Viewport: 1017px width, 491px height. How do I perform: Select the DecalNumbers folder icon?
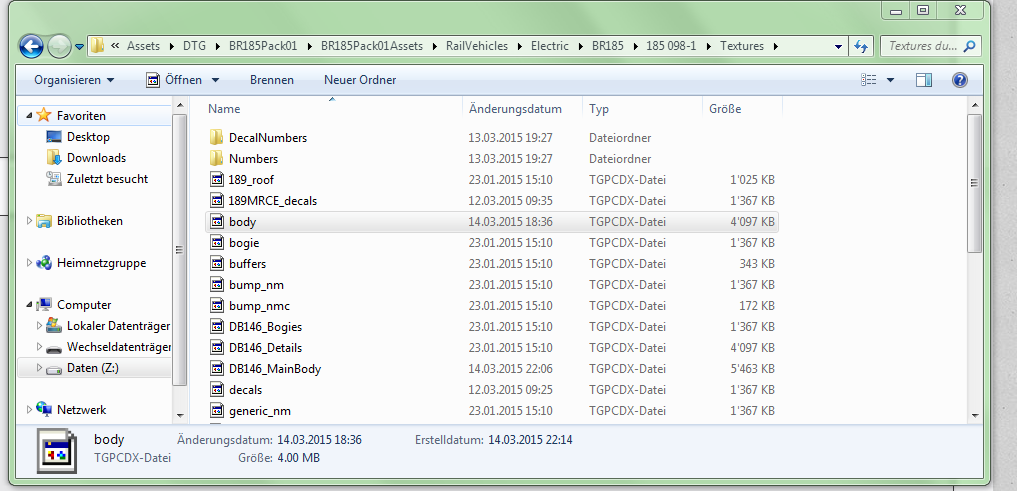(217, 138)
